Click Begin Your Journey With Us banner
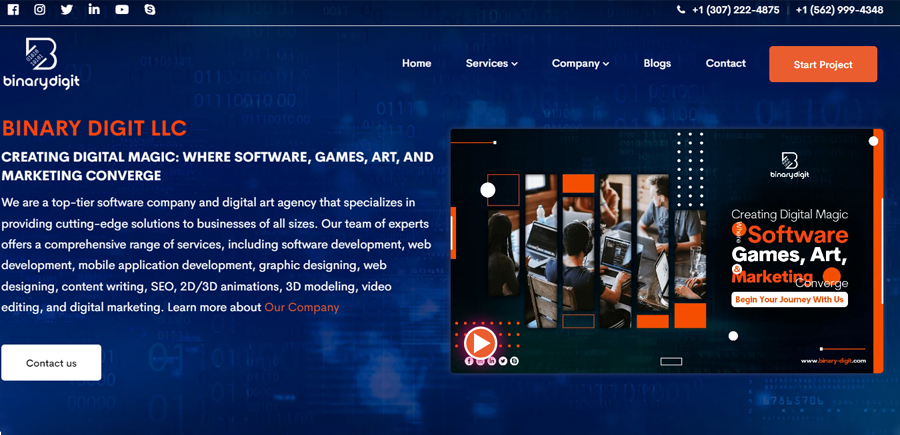Image resolution: width=900 pixels, height=435 pixels. (x=789, y=299)
